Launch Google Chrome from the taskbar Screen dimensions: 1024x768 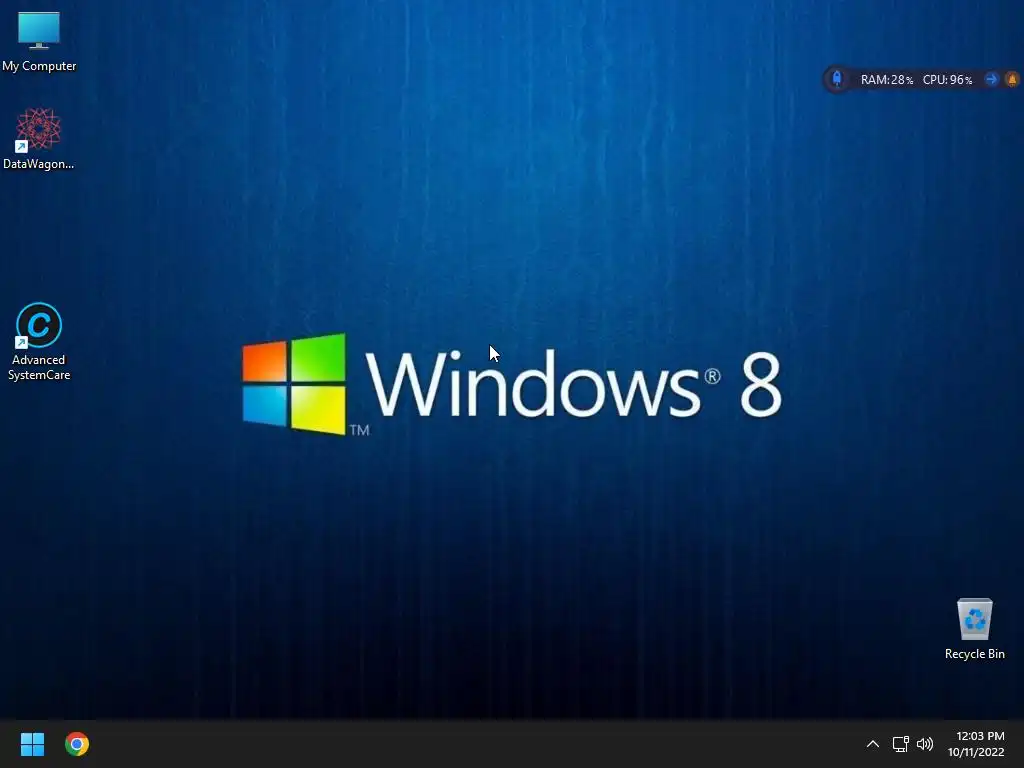pos(77,744)
